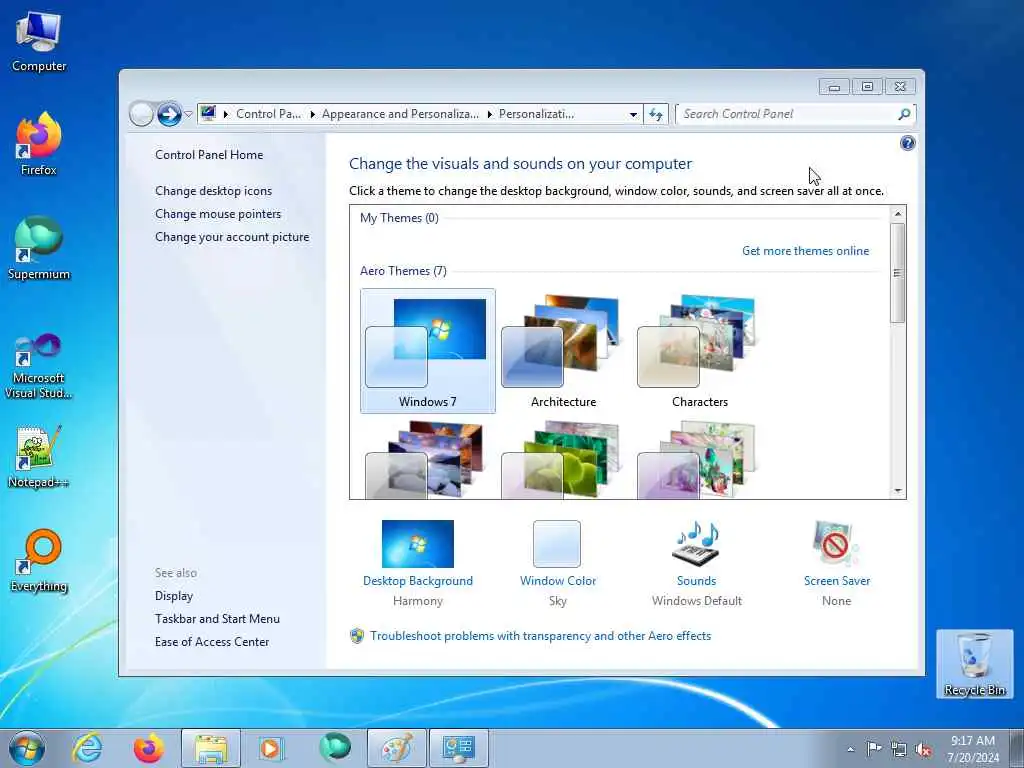Open the Windows Start button

tap(27, 748)
